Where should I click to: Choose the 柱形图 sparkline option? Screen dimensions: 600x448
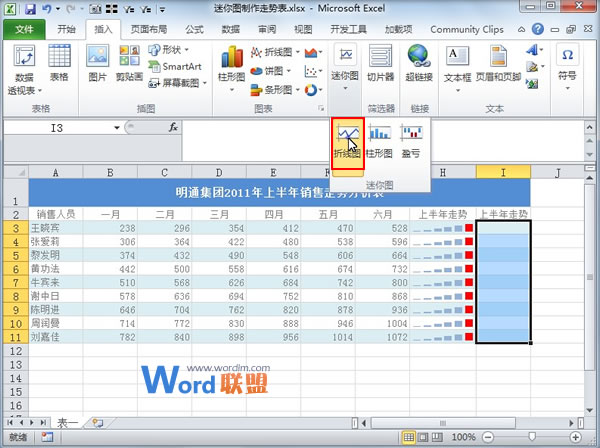(379, 140)
